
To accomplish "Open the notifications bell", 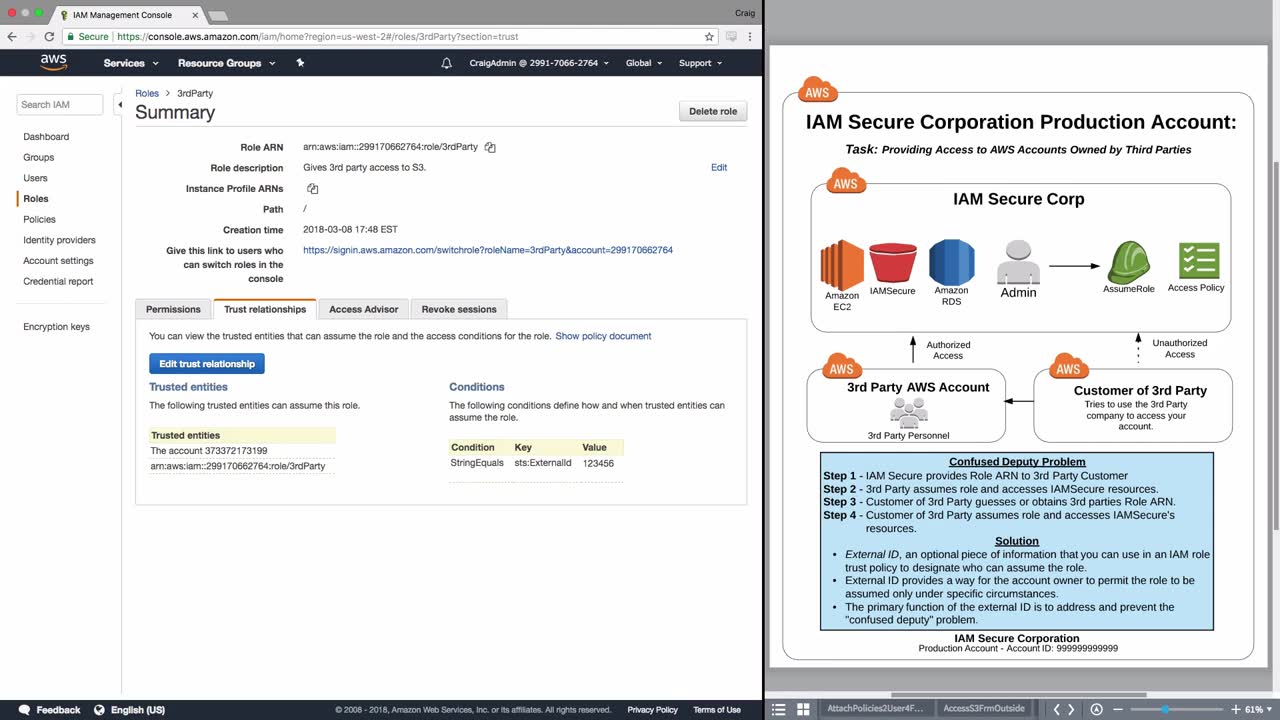I will point(446,63).
